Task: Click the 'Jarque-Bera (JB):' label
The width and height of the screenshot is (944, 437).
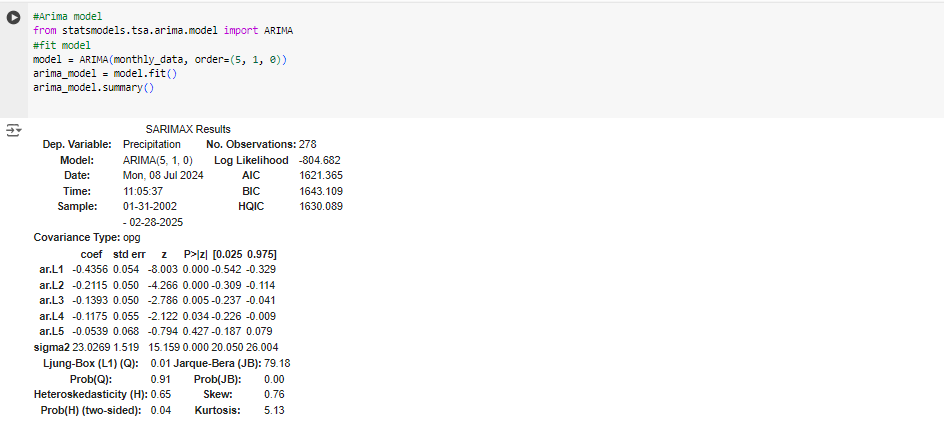Action: coord(219,363)
